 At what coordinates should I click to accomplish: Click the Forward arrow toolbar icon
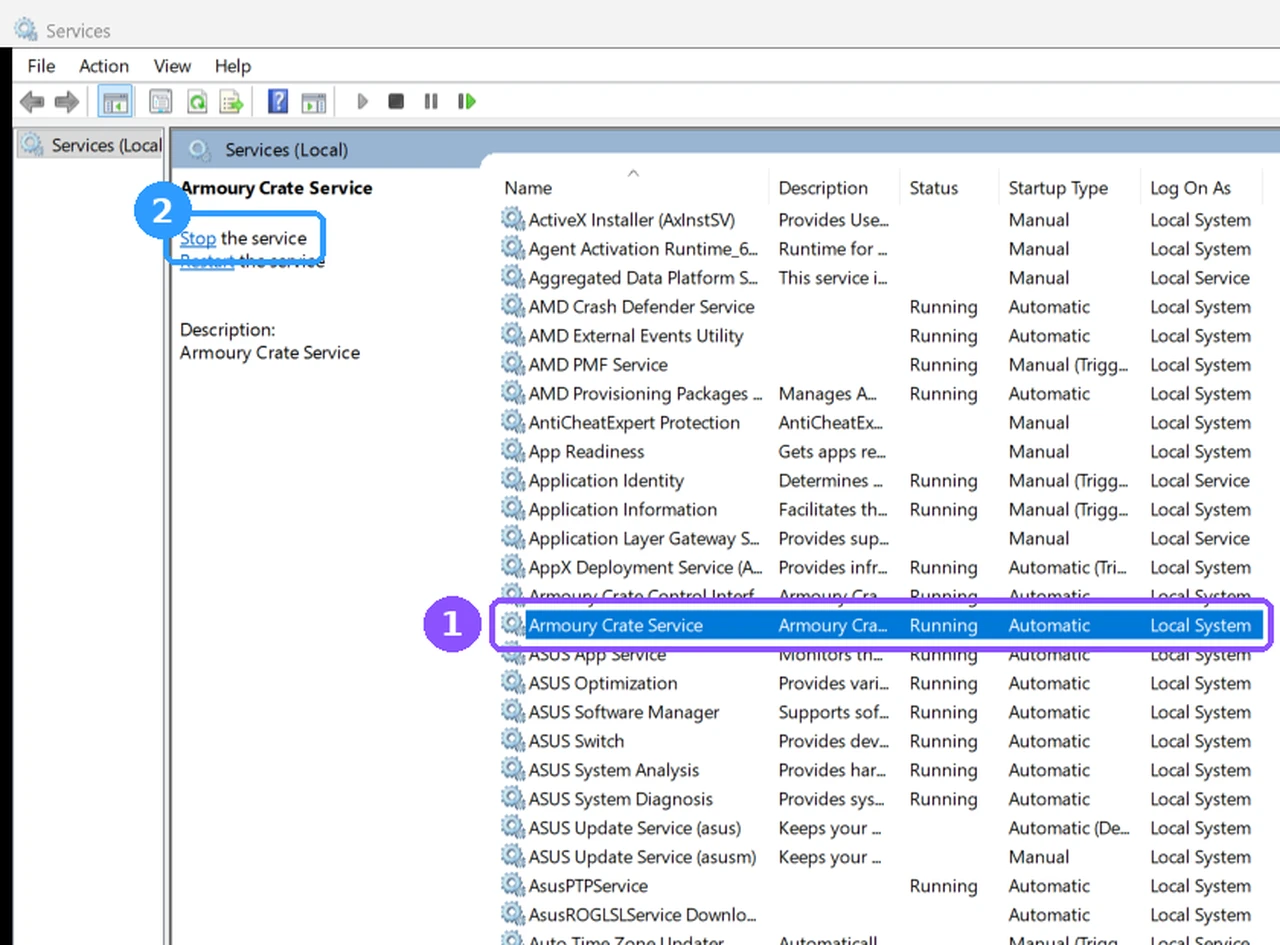pos(67,101)
